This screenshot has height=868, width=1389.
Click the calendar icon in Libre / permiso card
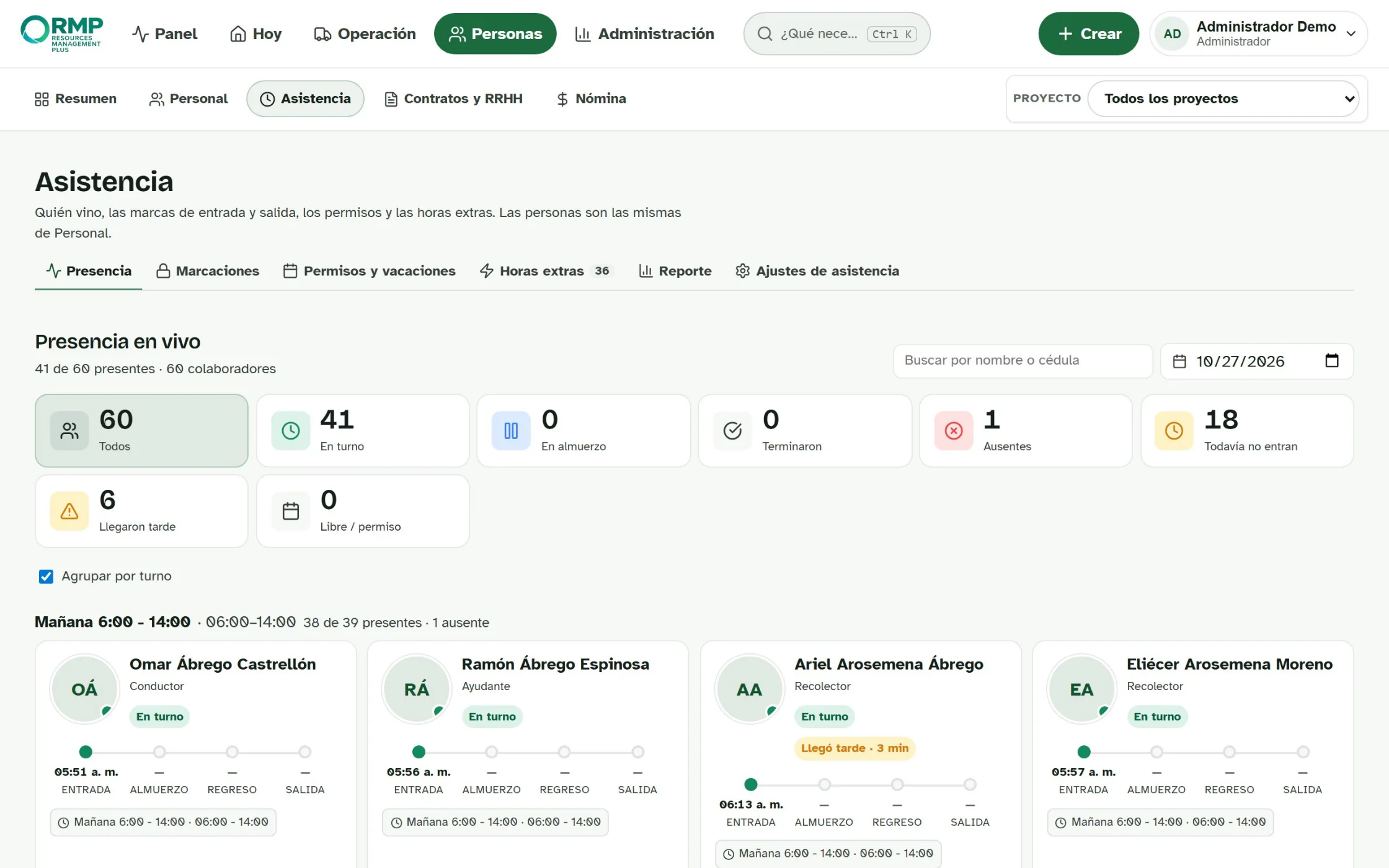point(290,511)
